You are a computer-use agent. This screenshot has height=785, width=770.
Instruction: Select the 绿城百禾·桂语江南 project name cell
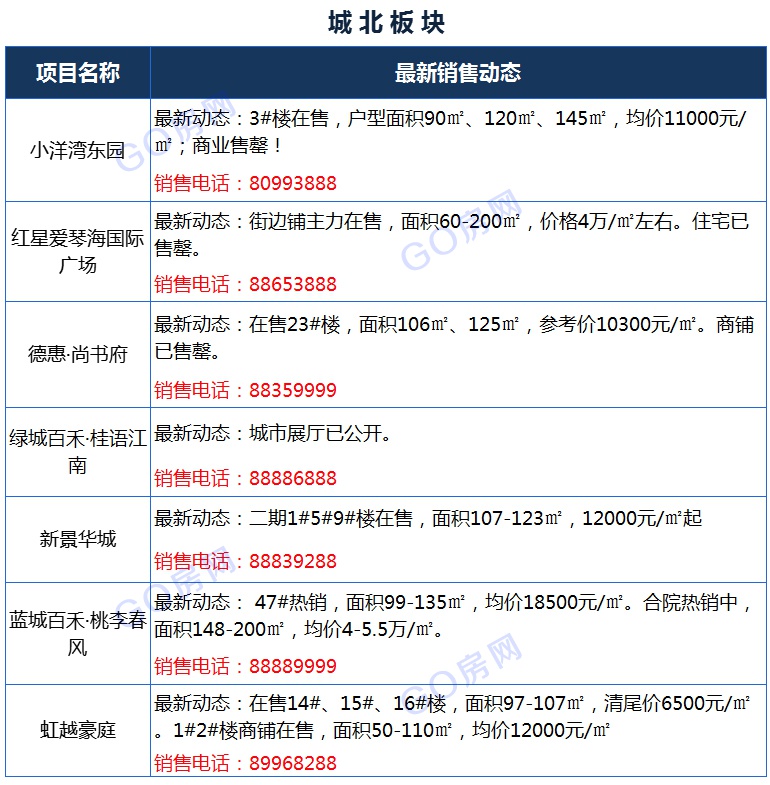(78, 452)
